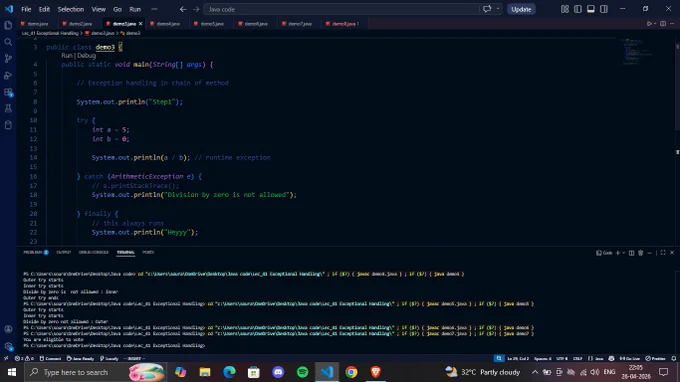Click the errors and warnings status item
The width and height of the screenshot is (680, 382).
pos(24,359)
